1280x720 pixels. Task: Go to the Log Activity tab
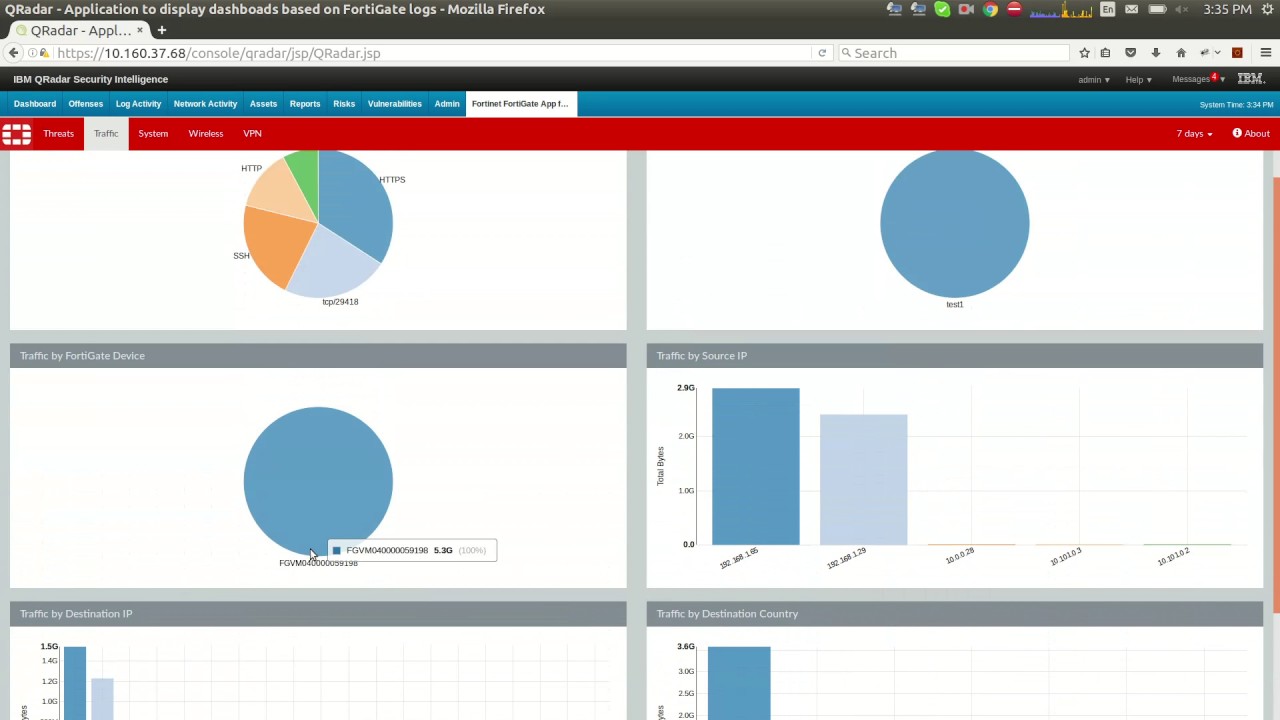(x=138, y=104)
